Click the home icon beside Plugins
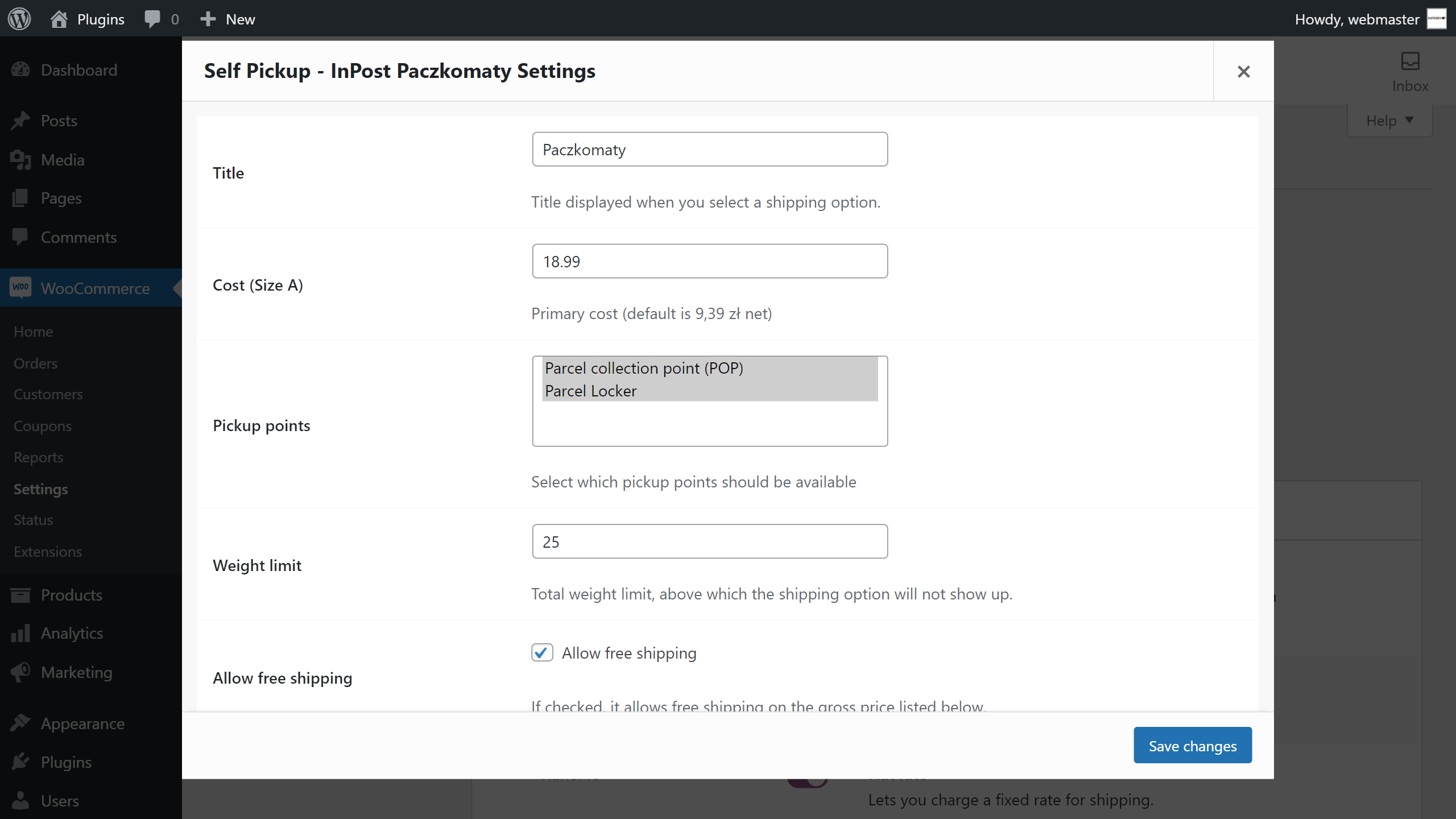 [x=59, y=19]
